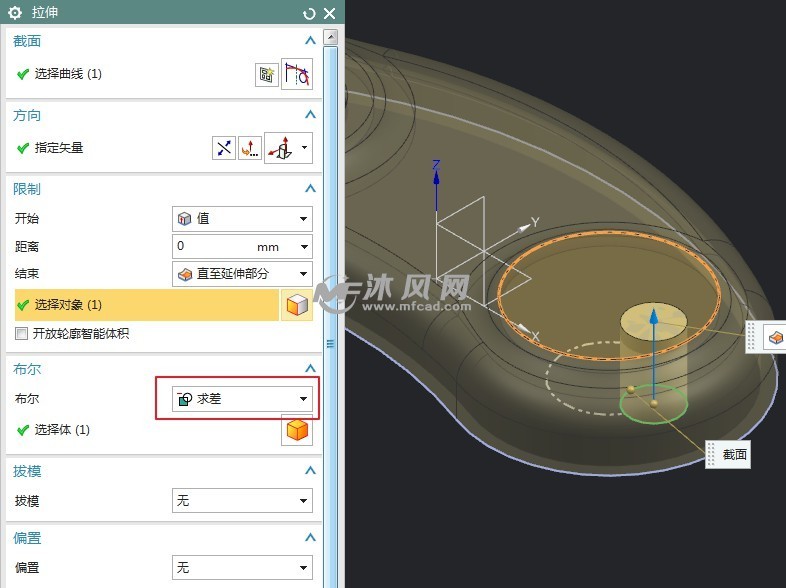Click the Z axis label of the coordinate system

(436, 164)
